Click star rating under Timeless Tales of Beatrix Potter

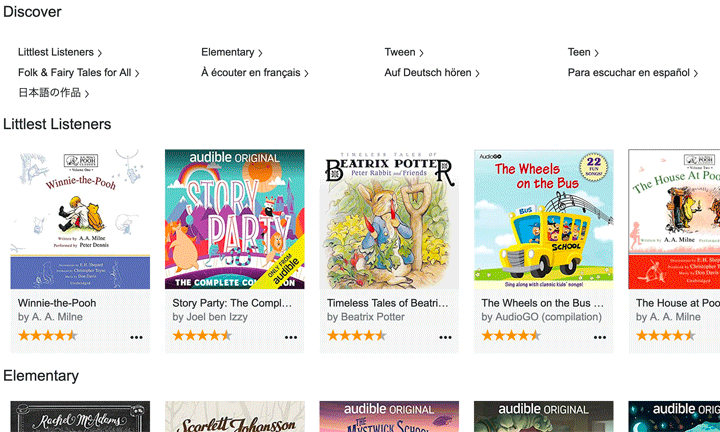click(x=357, y=336)
